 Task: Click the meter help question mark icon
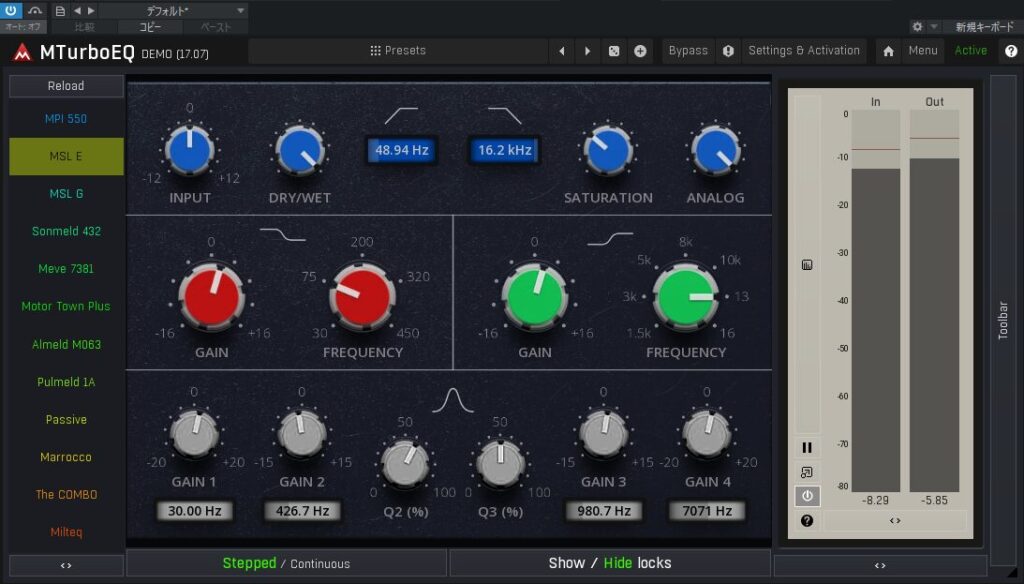[x=807, y=520]
